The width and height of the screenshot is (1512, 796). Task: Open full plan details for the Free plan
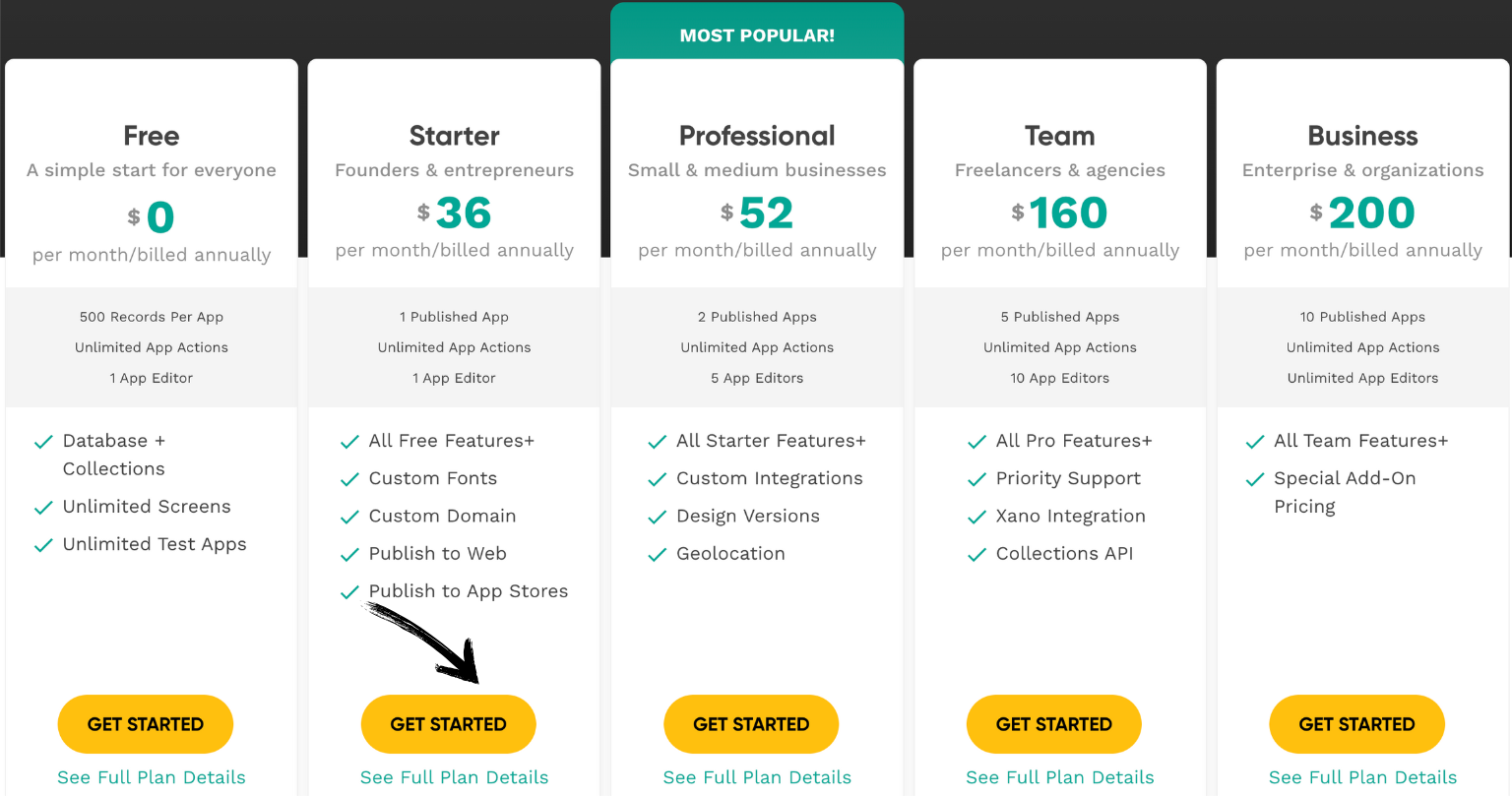(151, 777)
